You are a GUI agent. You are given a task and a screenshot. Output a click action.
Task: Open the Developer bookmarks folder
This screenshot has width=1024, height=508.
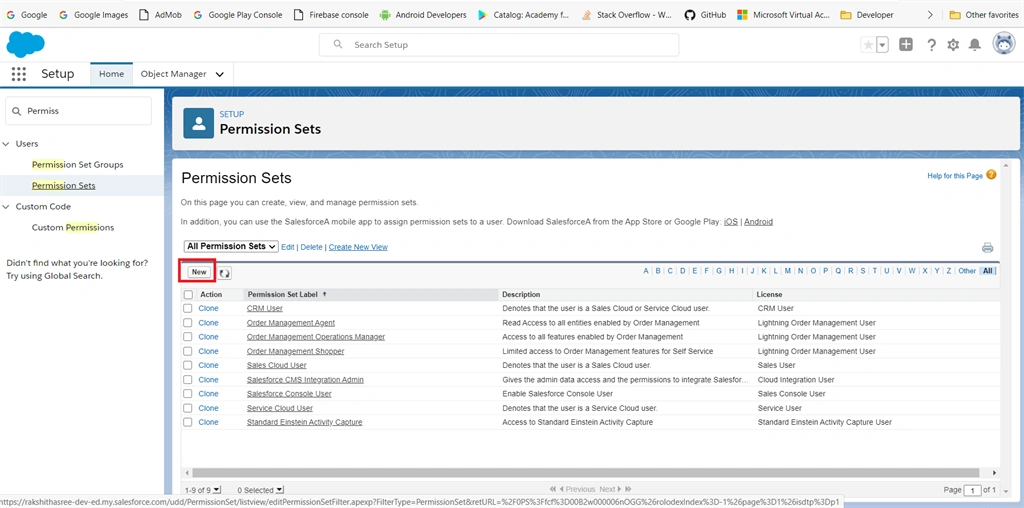(x=867, y=14)
